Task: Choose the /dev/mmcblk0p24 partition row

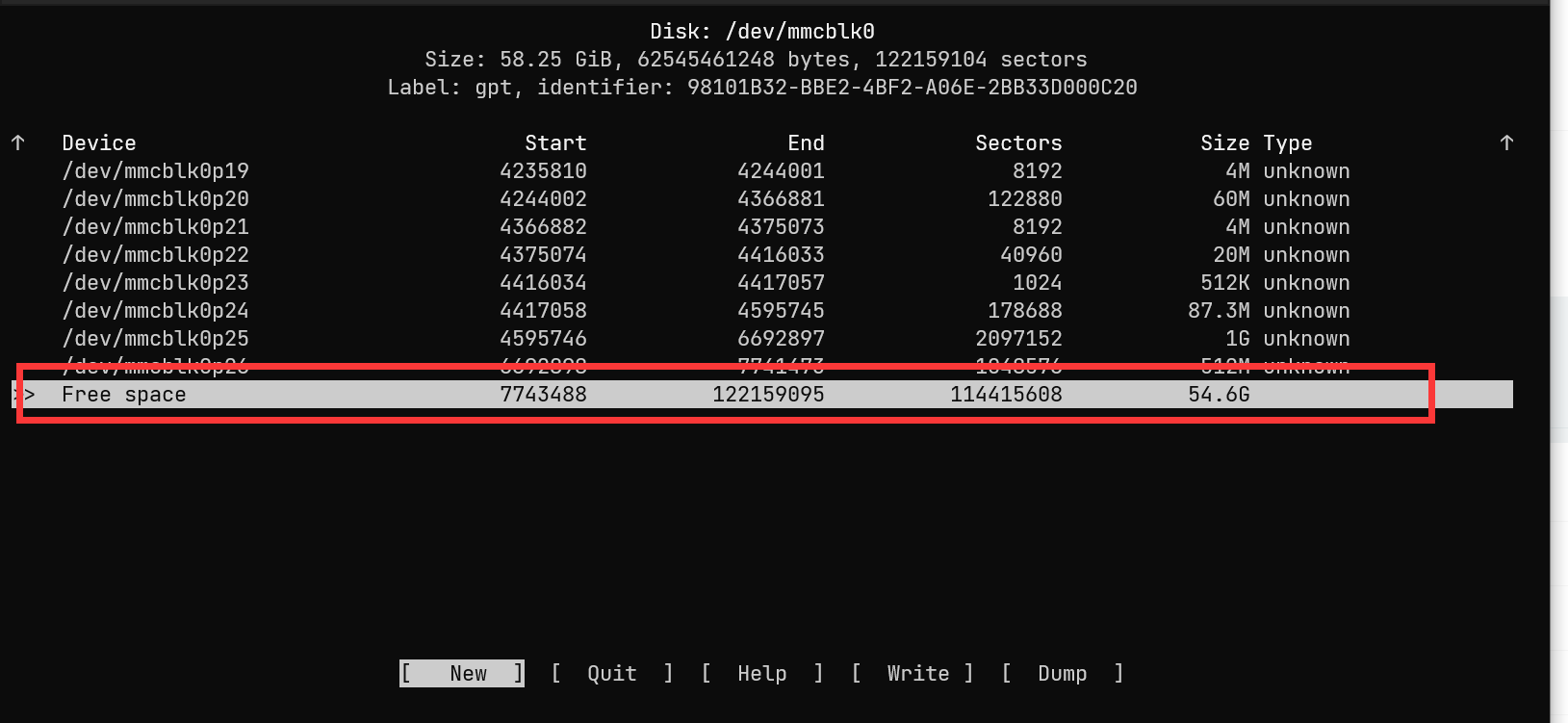Action: 156,311
